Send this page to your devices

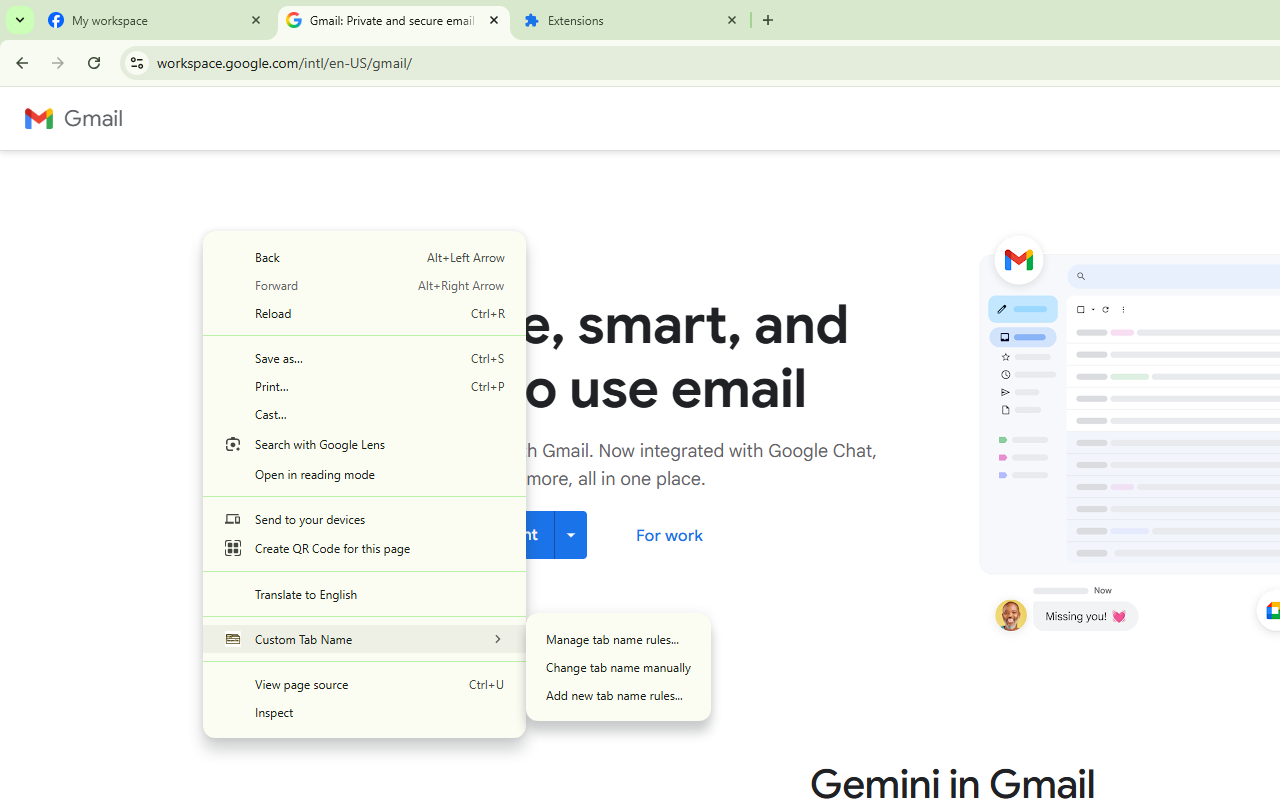tap(309, 518)
